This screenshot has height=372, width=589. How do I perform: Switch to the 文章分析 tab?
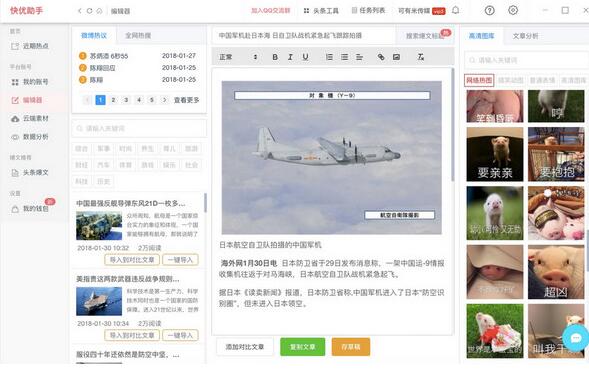525,36
